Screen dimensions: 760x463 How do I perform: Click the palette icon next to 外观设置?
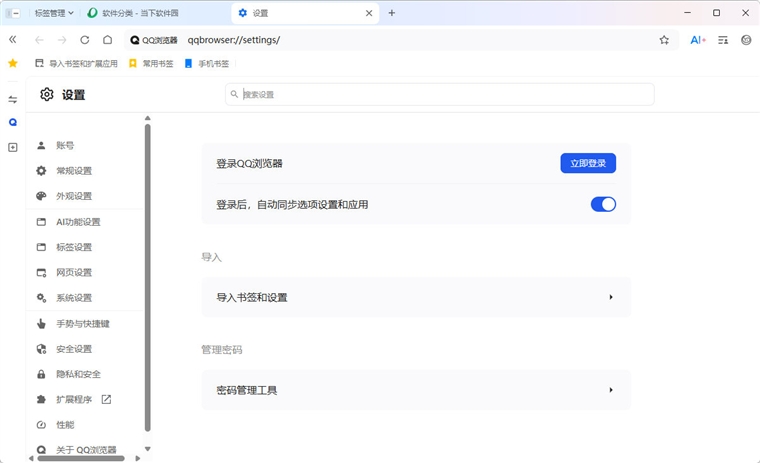(x=41, y=196)
